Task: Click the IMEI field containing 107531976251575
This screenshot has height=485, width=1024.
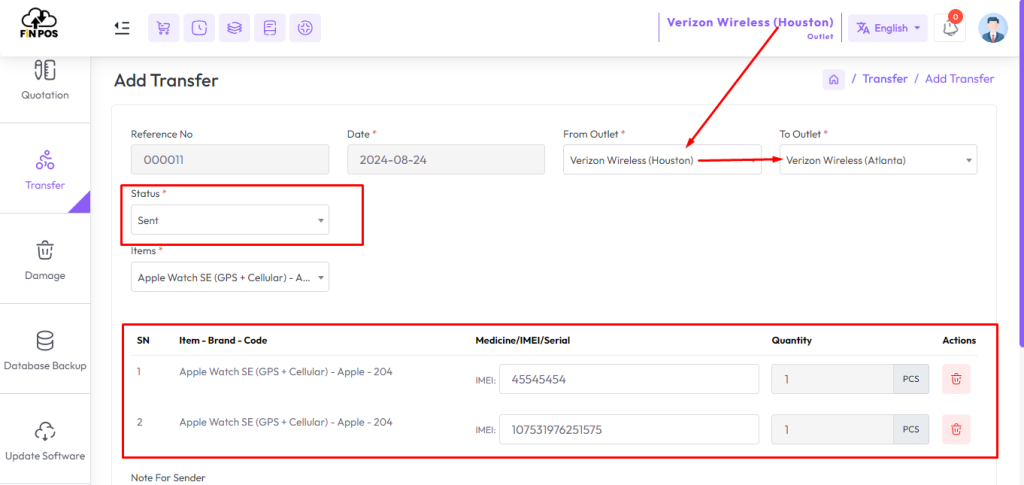Action: (629, 430)
